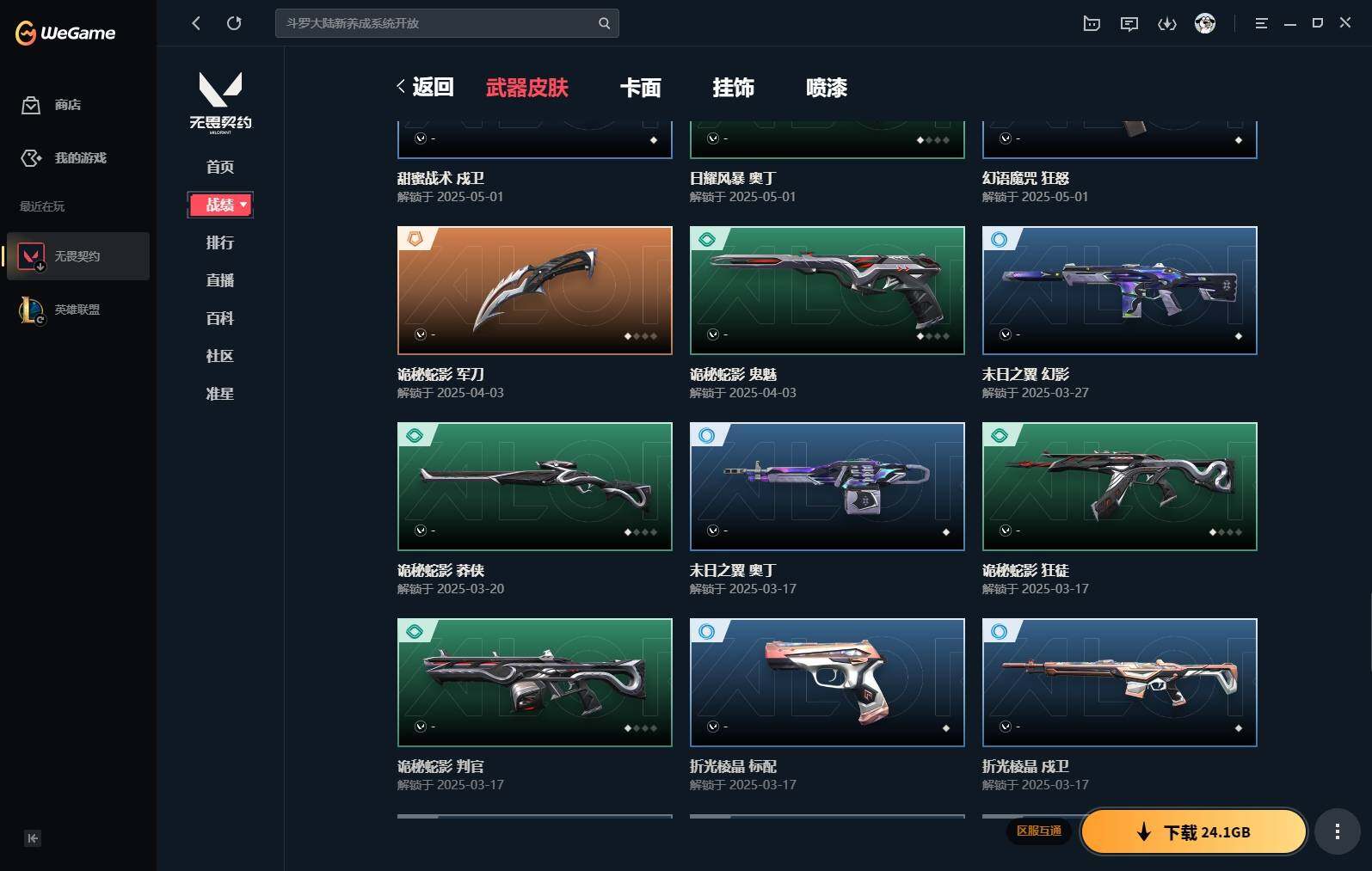
Task: Open the folder icon in the top toolbar
Action: click(x=1092, y=23)
